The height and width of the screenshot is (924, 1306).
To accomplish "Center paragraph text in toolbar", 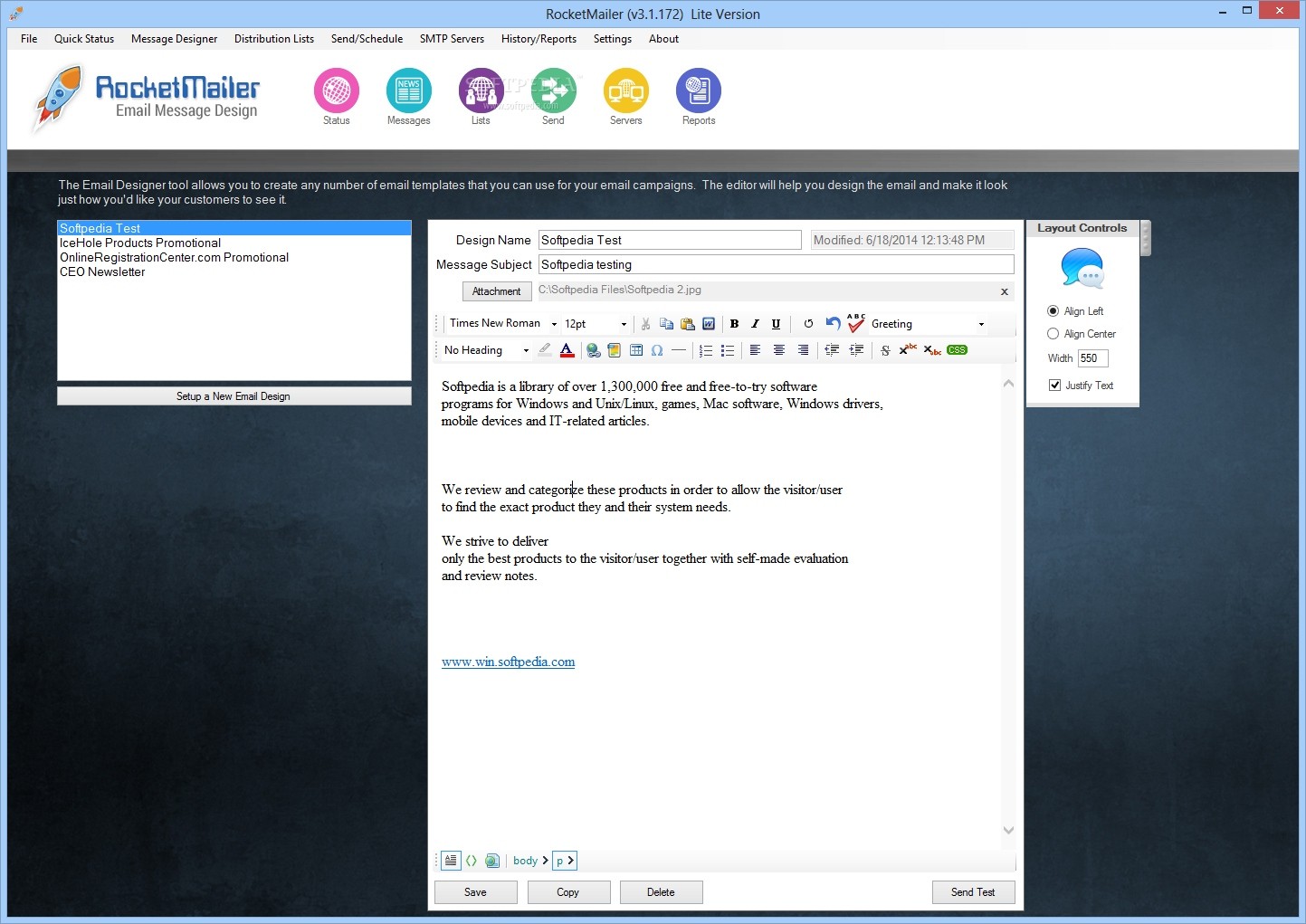I will coord(778,350).
